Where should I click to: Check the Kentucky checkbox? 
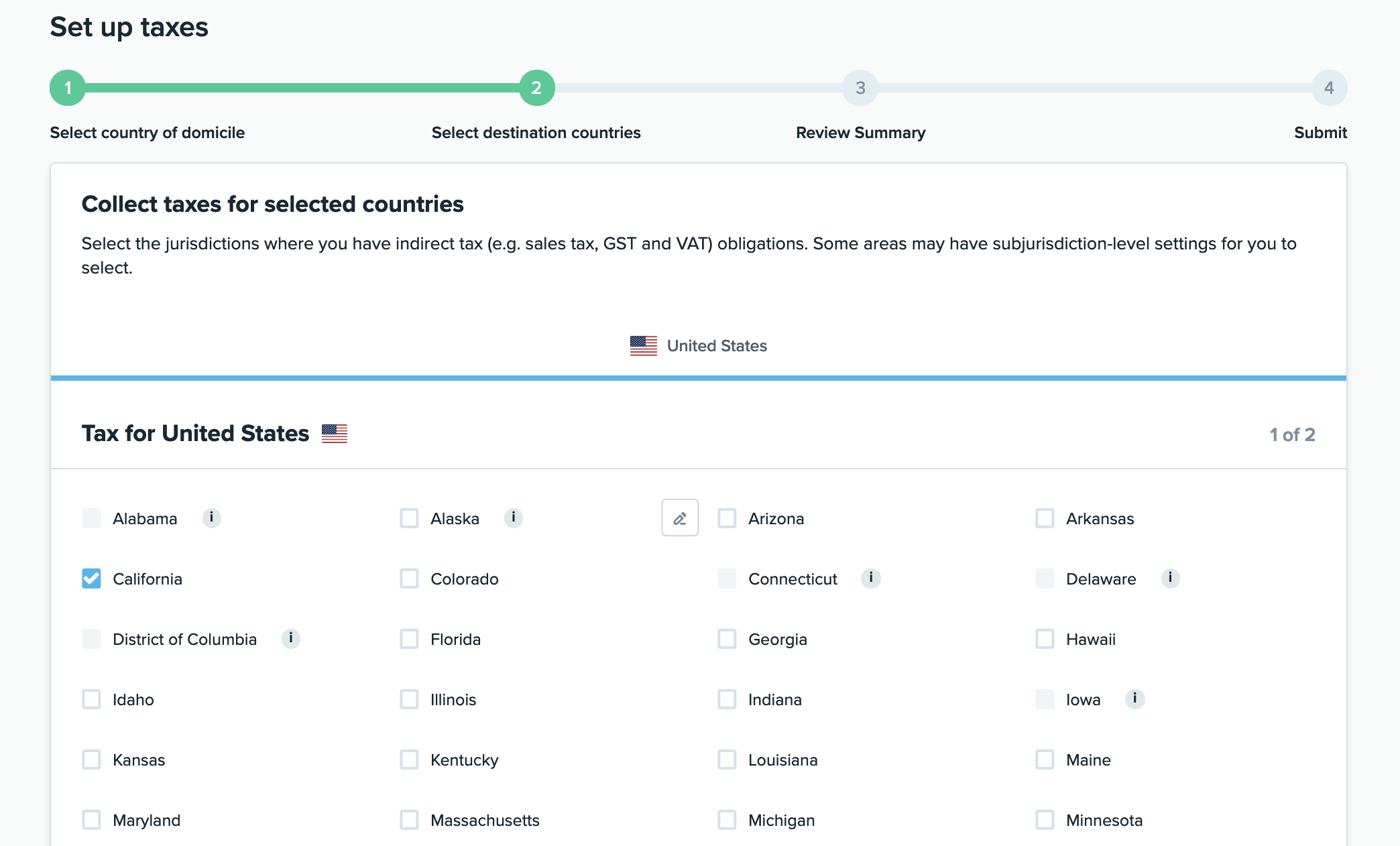(x=409, y=760)
